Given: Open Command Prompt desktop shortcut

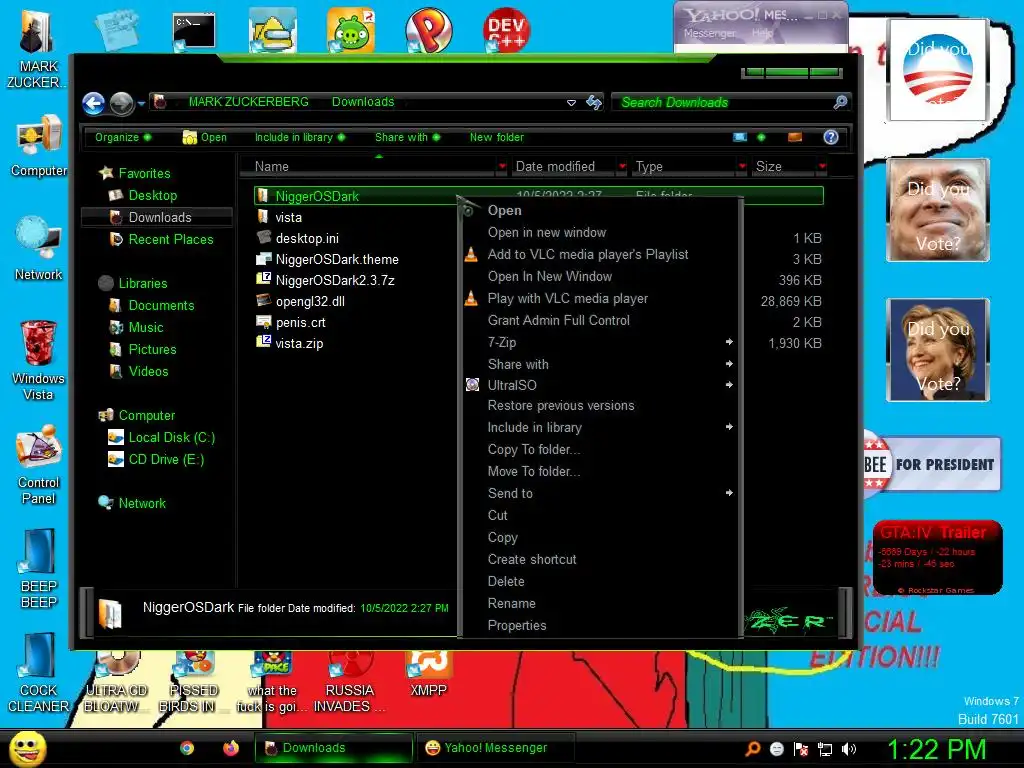Looking at the screenshot, I should click(194, 31).
